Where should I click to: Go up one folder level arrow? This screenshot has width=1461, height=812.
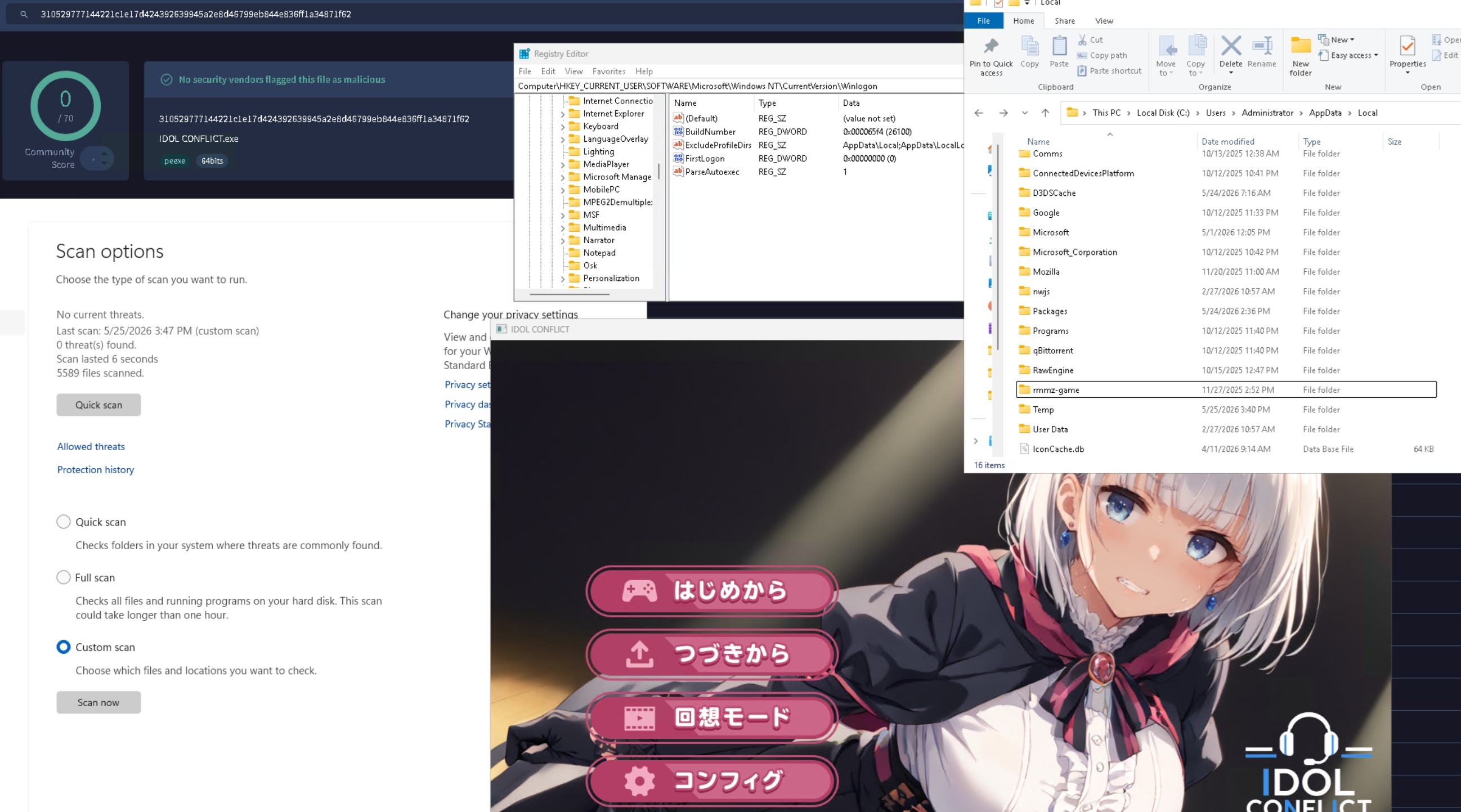point(1045,113)
